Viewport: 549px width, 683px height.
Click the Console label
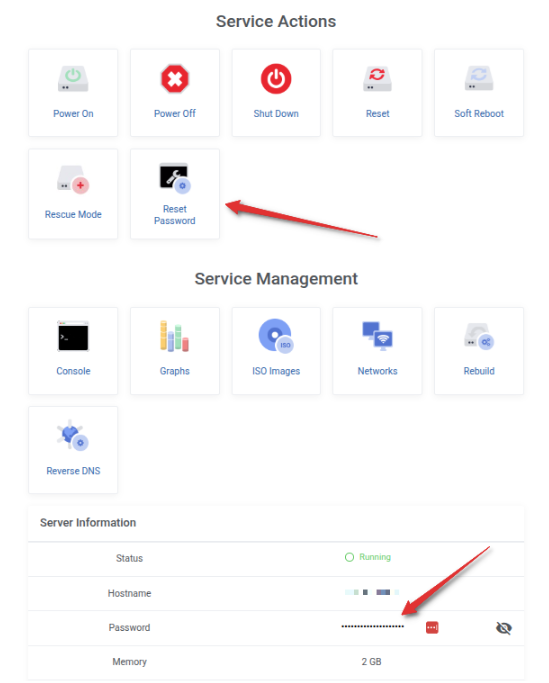coord(73,371)
